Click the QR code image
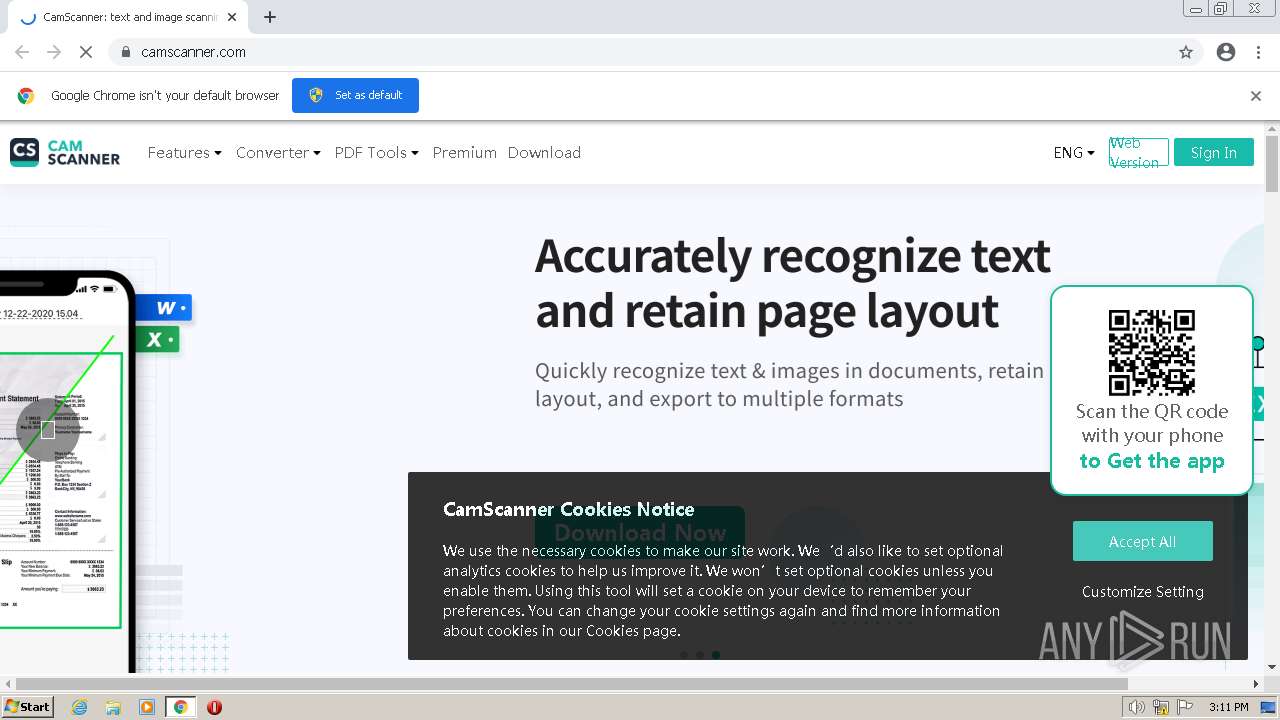This screenshot has height=720, width=1280. coord(1151,352)
